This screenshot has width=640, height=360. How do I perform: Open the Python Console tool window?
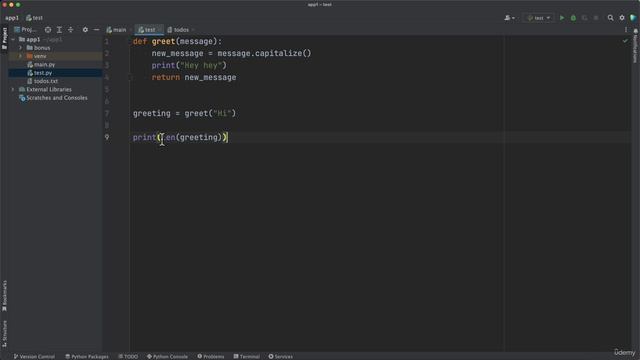(167, 356)
